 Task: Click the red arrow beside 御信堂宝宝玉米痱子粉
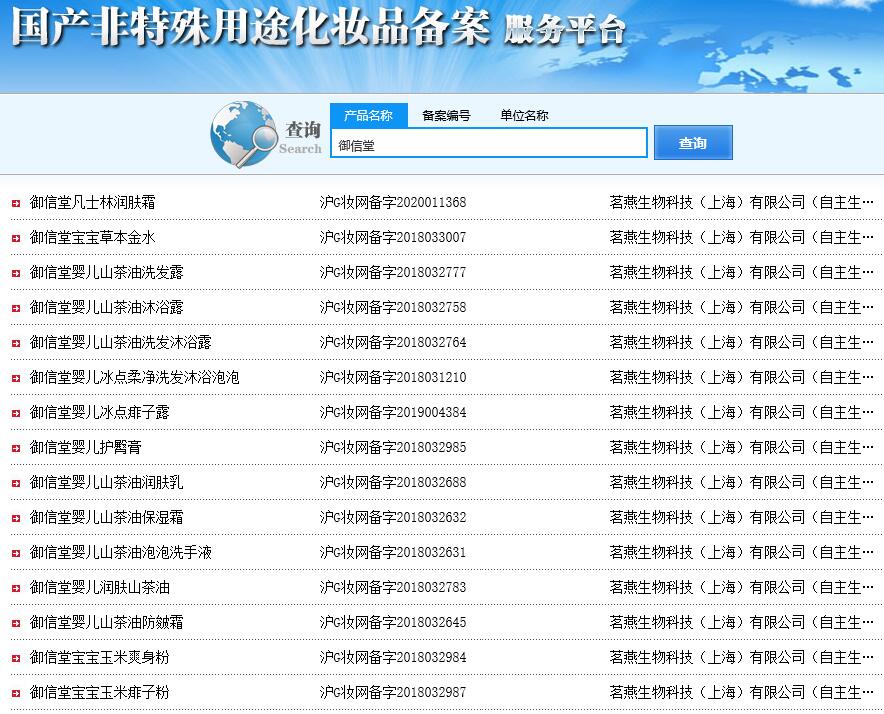click(x=16, y=693)
